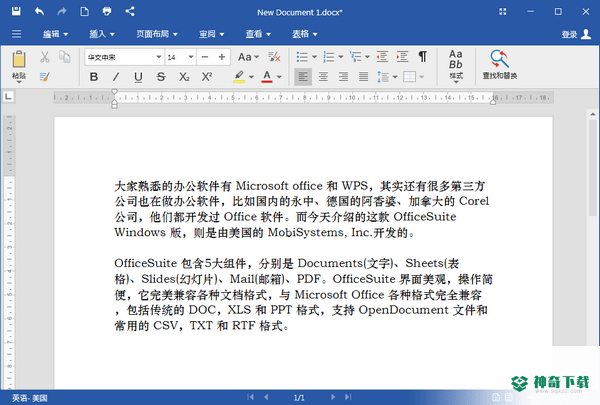
Task: Open the 查看 menu
Action: [x=258, y=34]
